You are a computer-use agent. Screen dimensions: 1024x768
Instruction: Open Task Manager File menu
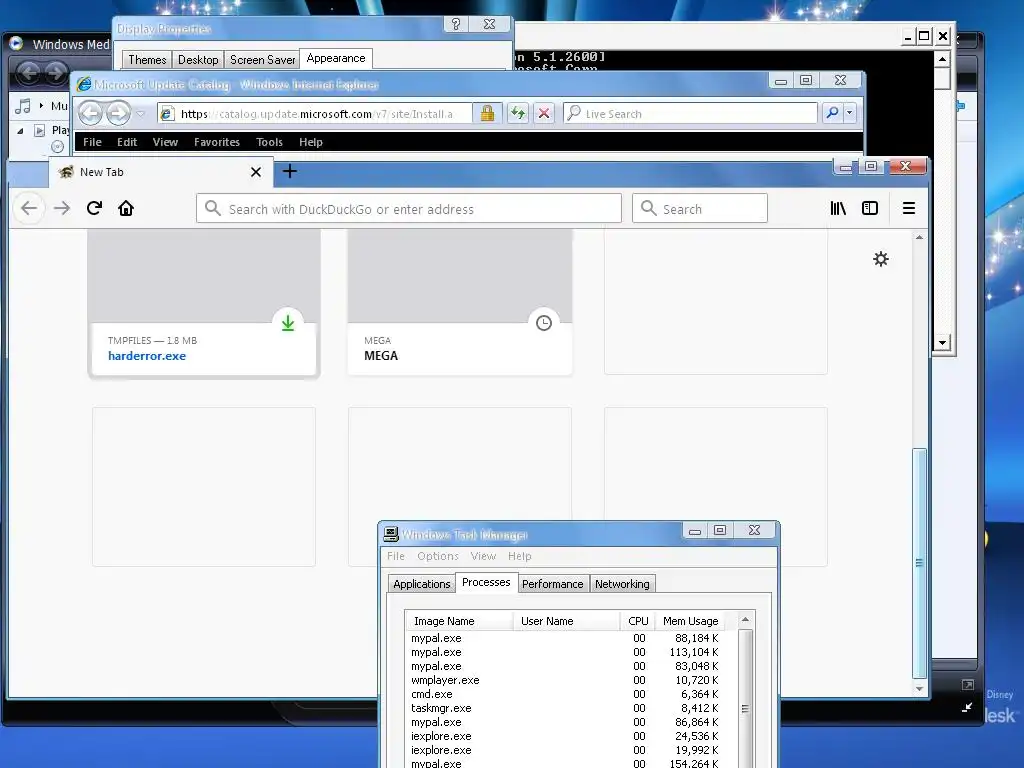point(396,556)
